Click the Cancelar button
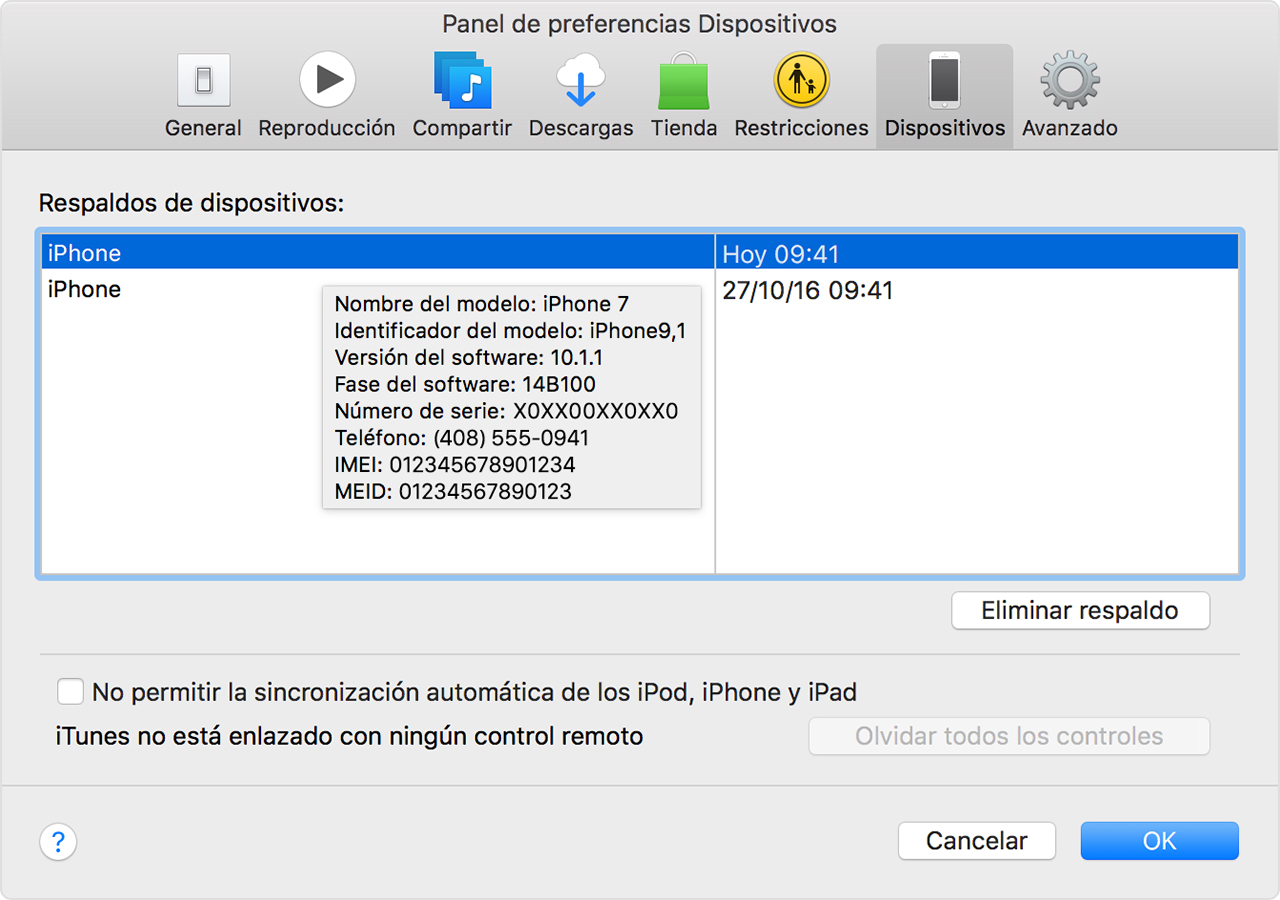The height and width of the screenshot is (900, 1280). pos(977,841)
